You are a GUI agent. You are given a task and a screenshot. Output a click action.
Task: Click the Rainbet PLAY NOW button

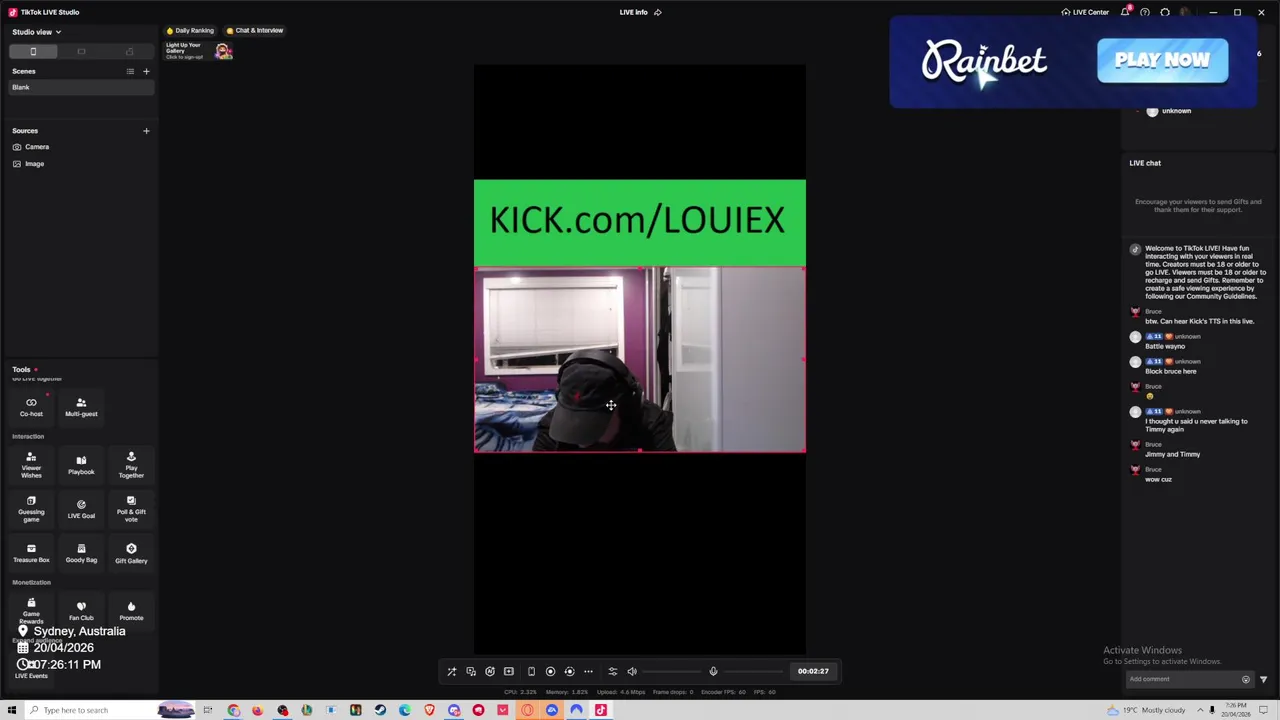coord(1162,61)
